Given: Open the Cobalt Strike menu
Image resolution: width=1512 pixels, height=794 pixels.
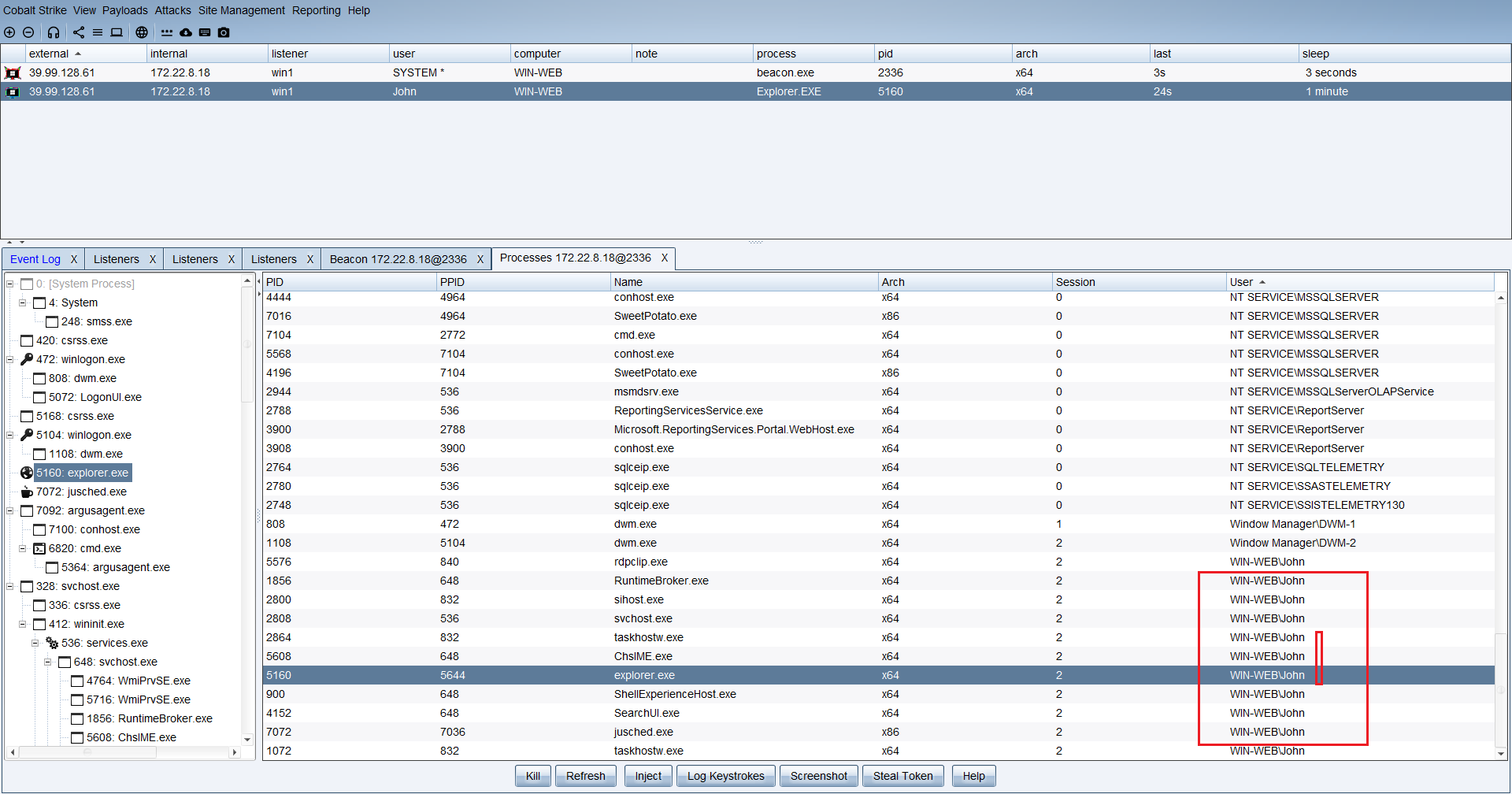Looking at the screenshot, I should point(35,10).
